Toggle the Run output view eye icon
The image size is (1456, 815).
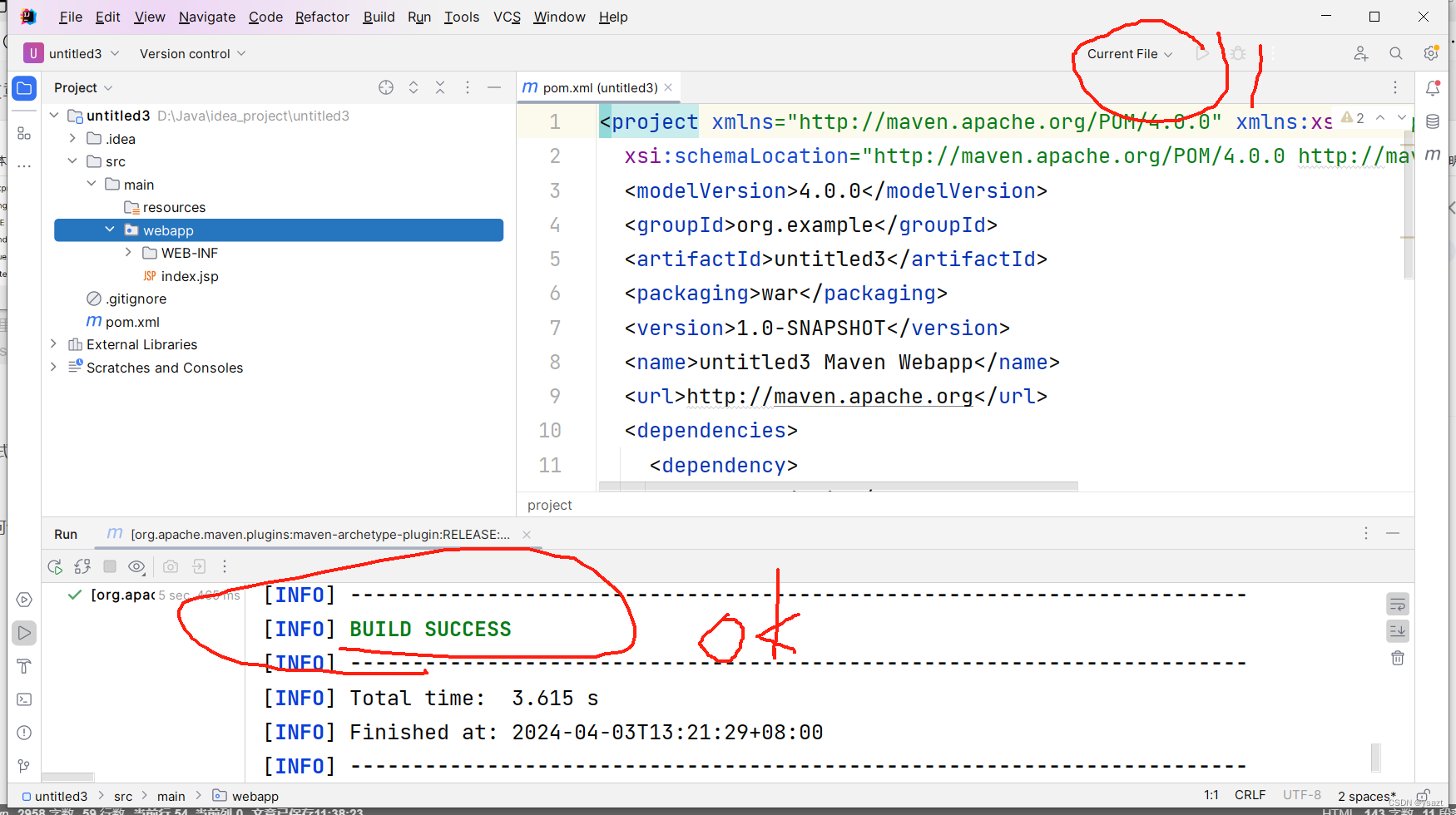click(136, 566)
